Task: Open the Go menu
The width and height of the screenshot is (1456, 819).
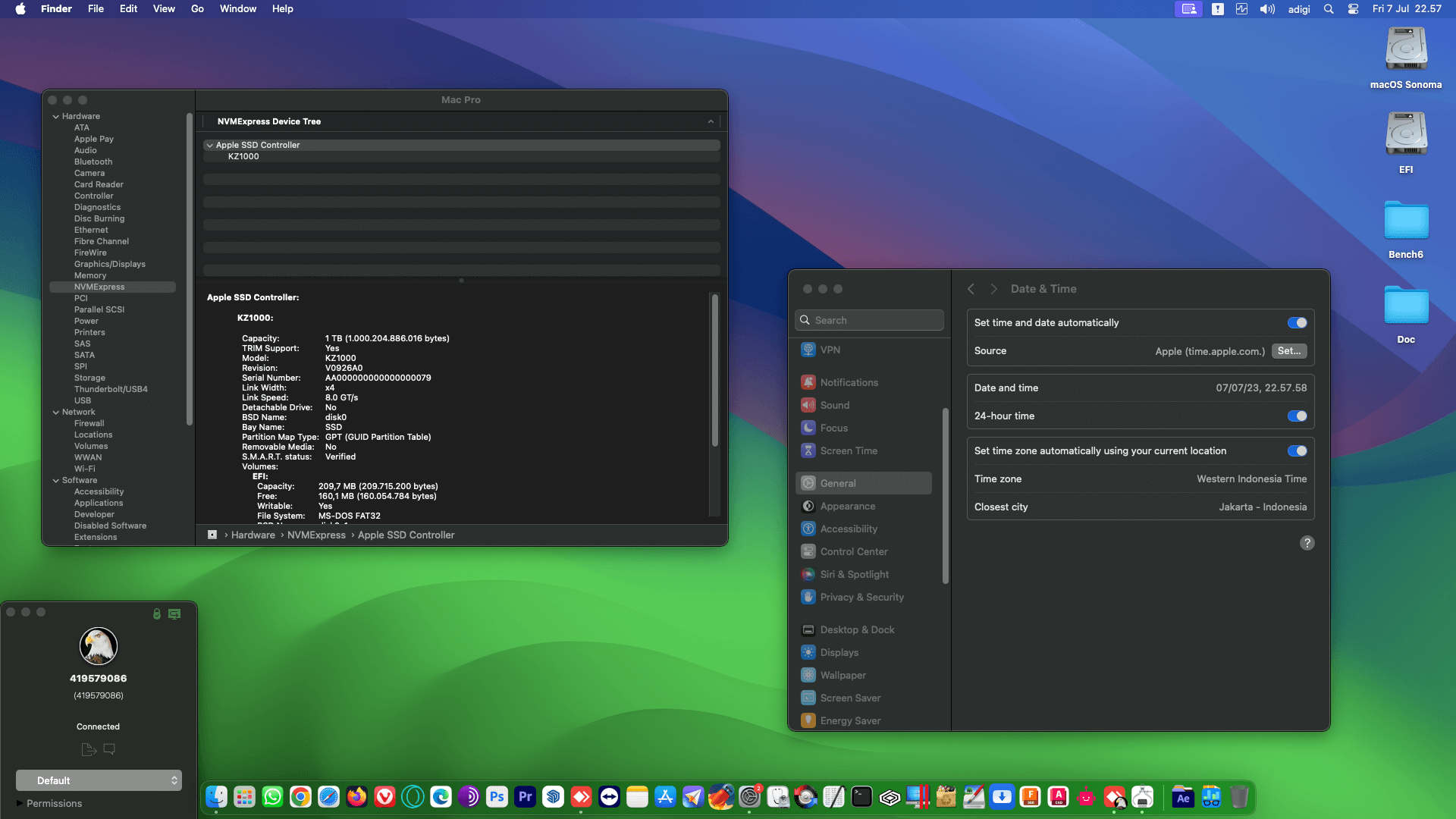Action: pyautogui.click(x=197, y=9)
